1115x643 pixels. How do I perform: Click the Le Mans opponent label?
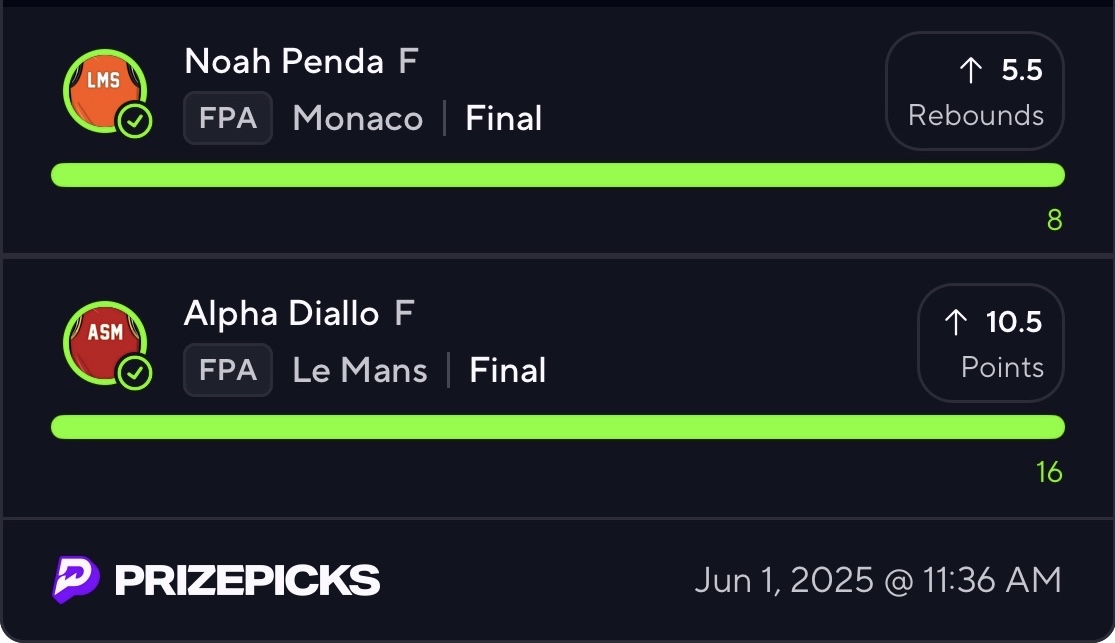tap(360, 371)
